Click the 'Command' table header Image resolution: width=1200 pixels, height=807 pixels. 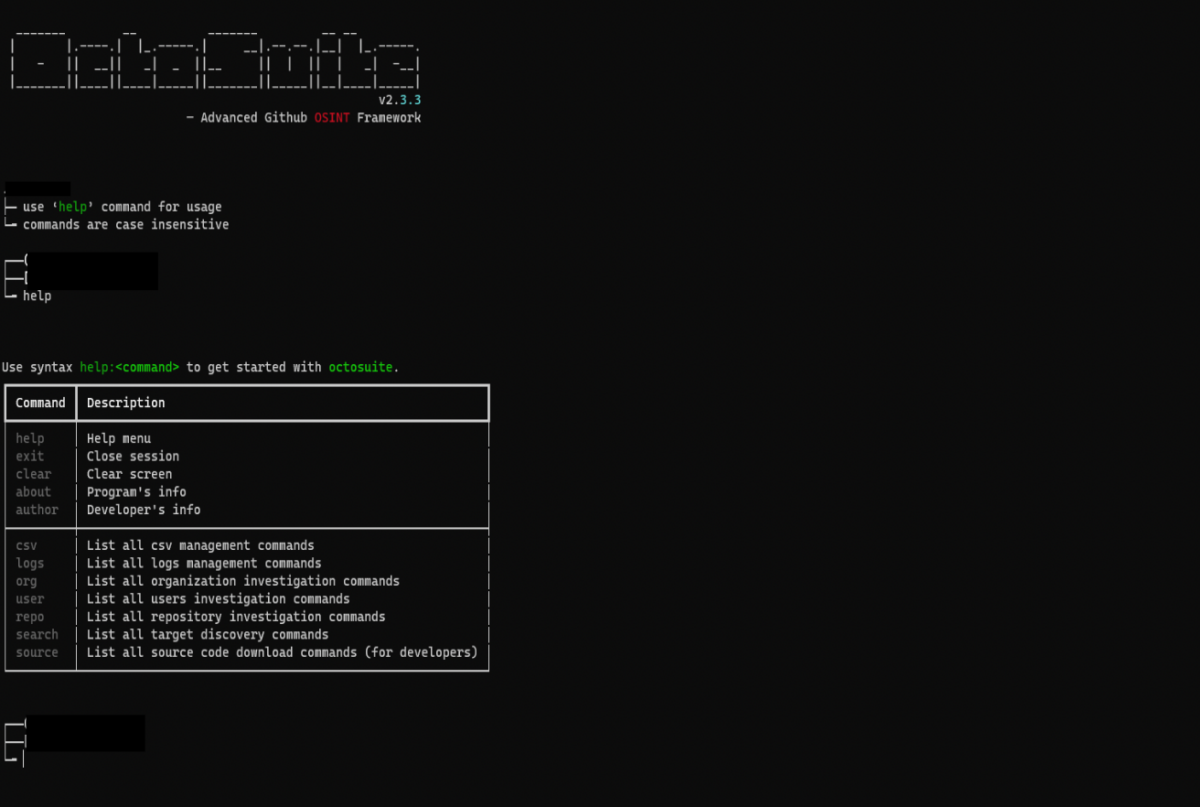[x=40, y=403]
